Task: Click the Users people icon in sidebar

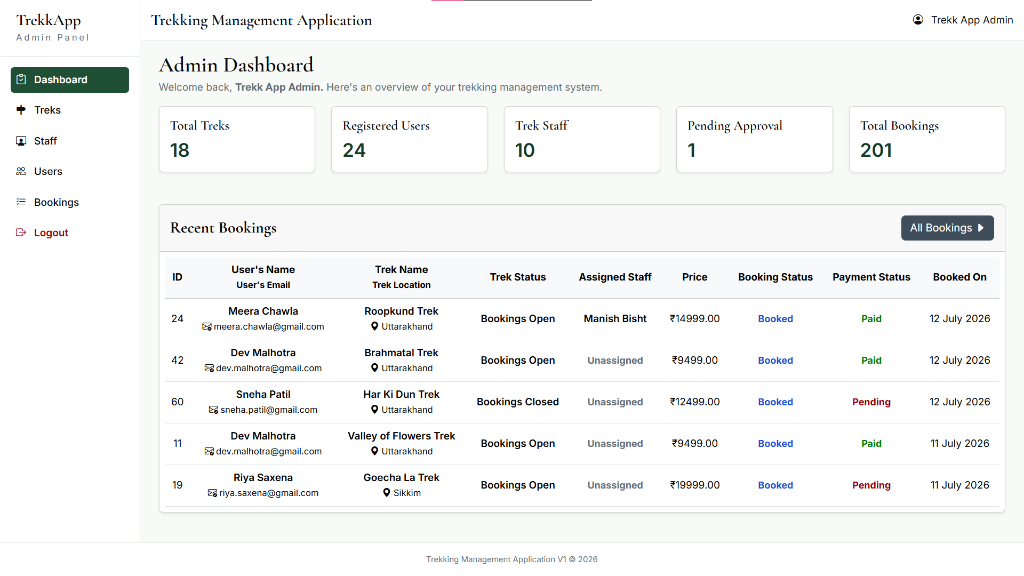Action: (21, 171)
